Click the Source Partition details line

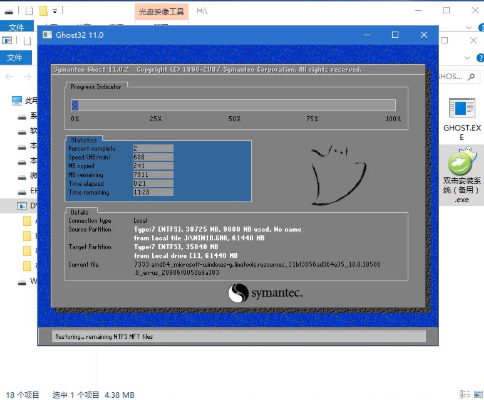click(x=217, y=229)
